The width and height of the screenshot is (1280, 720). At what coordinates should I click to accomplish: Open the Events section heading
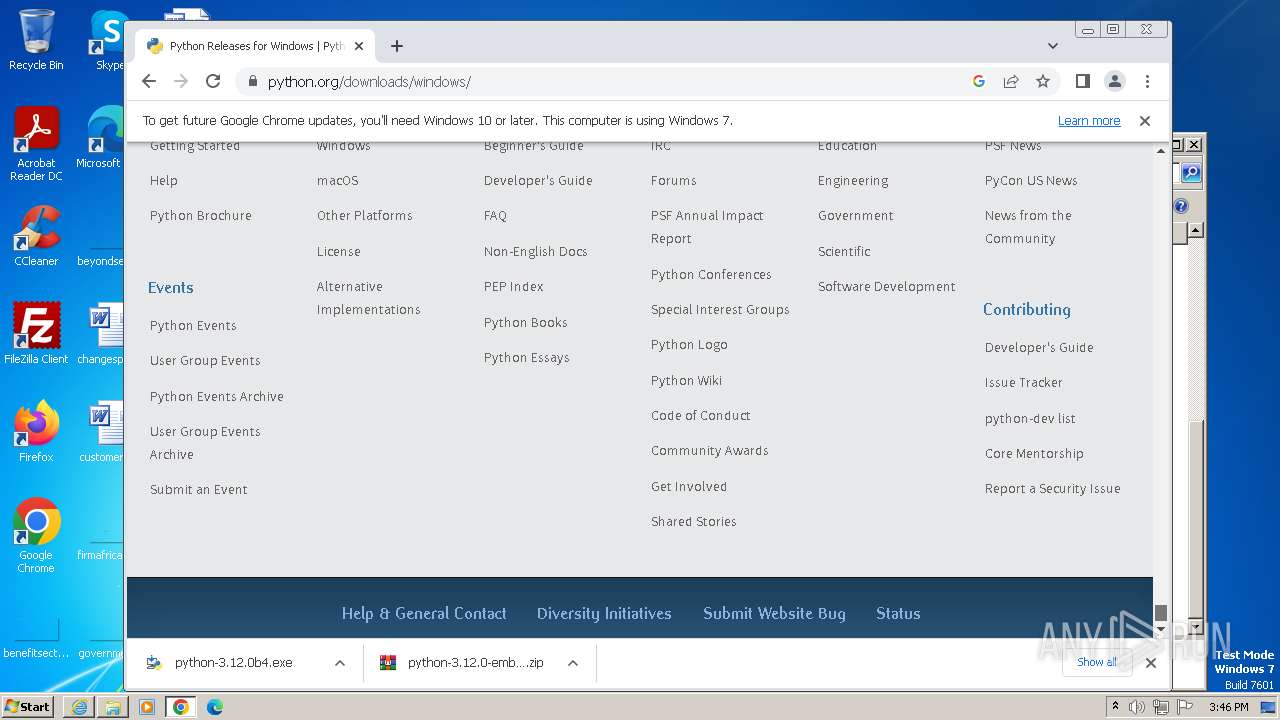tap(171, 287)
